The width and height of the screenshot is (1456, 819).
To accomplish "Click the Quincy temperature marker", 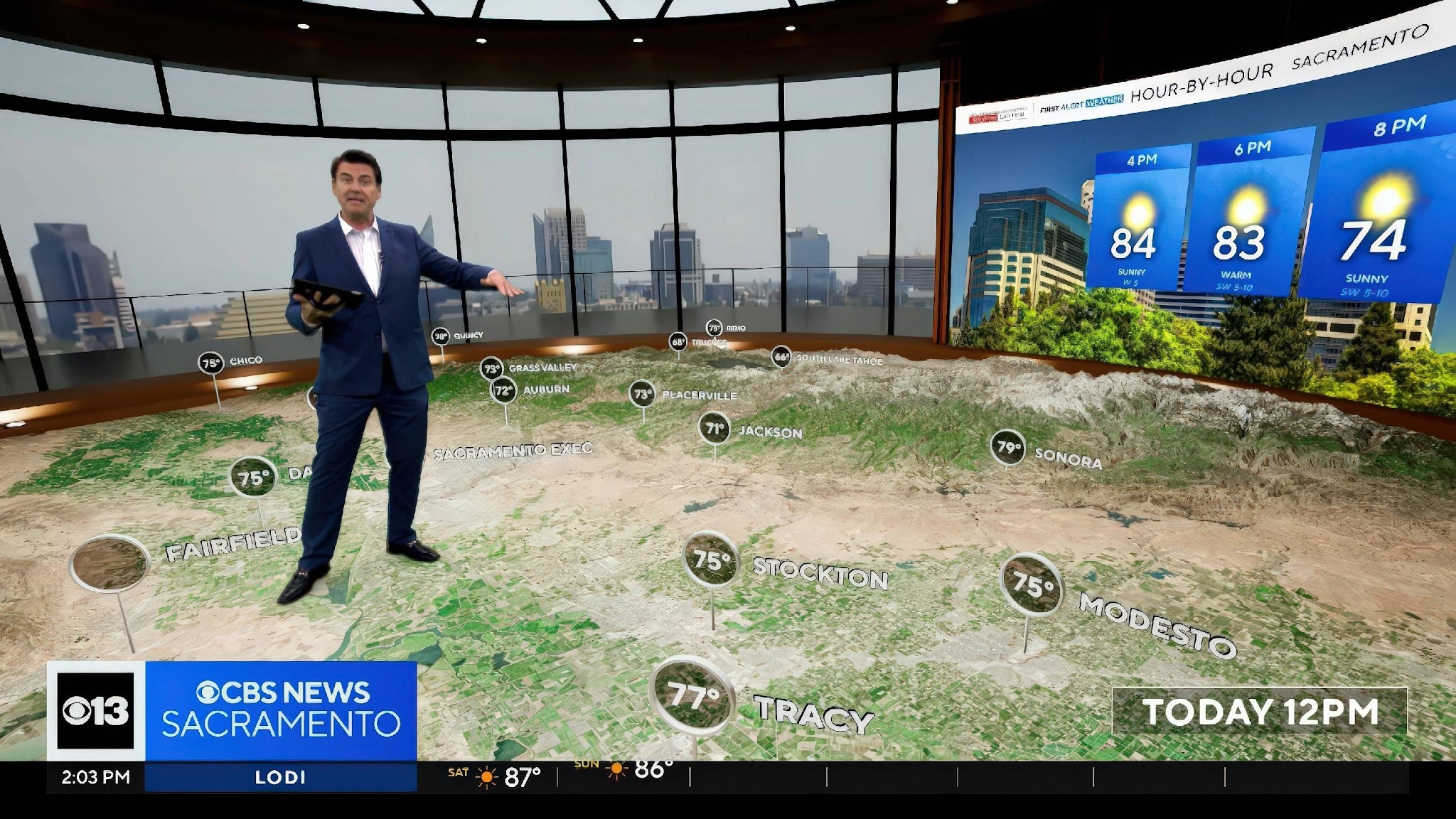I will 441,336.
